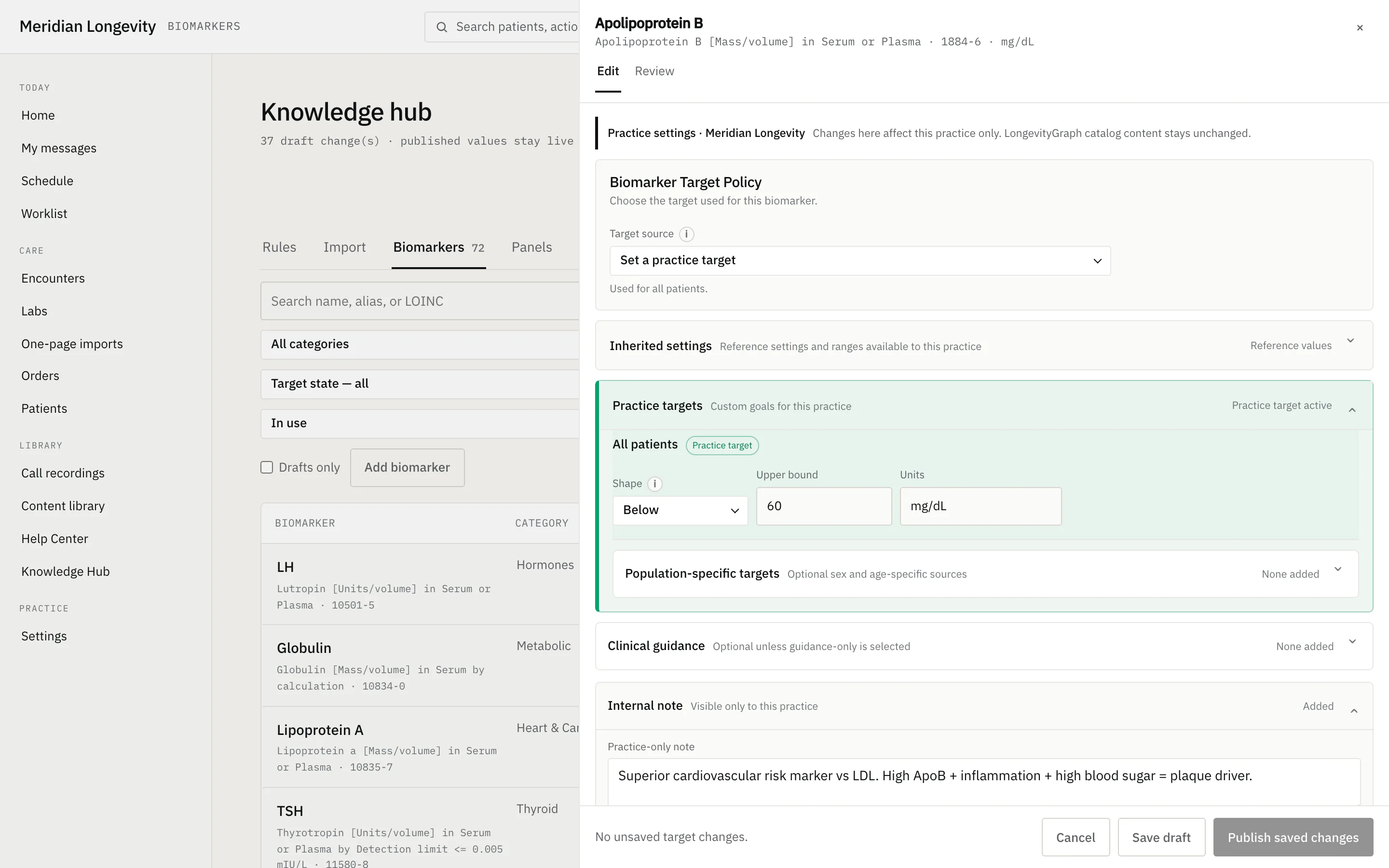Select the Biomarkers tab
1389x868 pixels.
coord(438,247)
